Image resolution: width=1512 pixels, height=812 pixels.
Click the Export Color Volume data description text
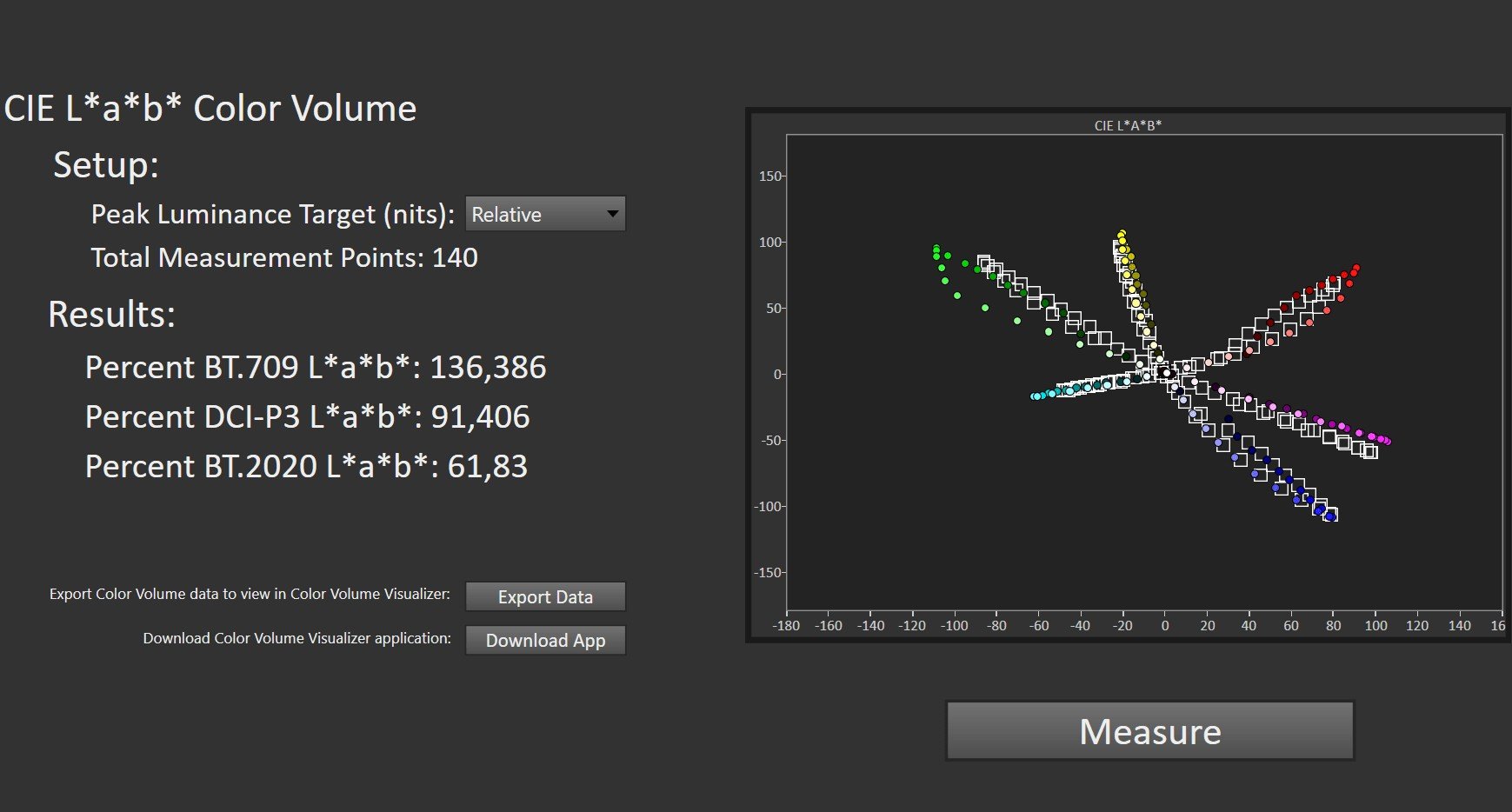[x=250, y=594]
